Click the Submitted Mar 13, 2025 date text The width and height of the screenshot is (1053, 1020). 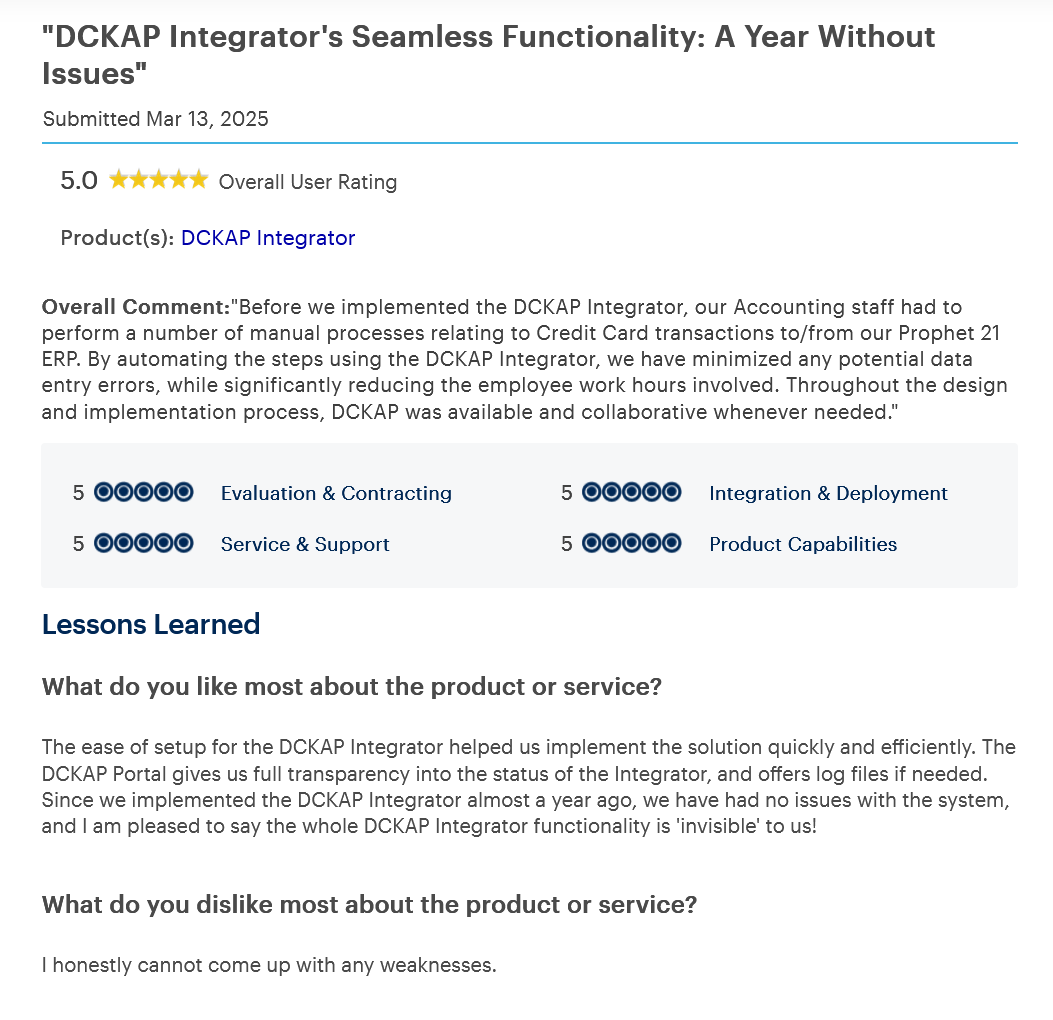tap(155, 118)
